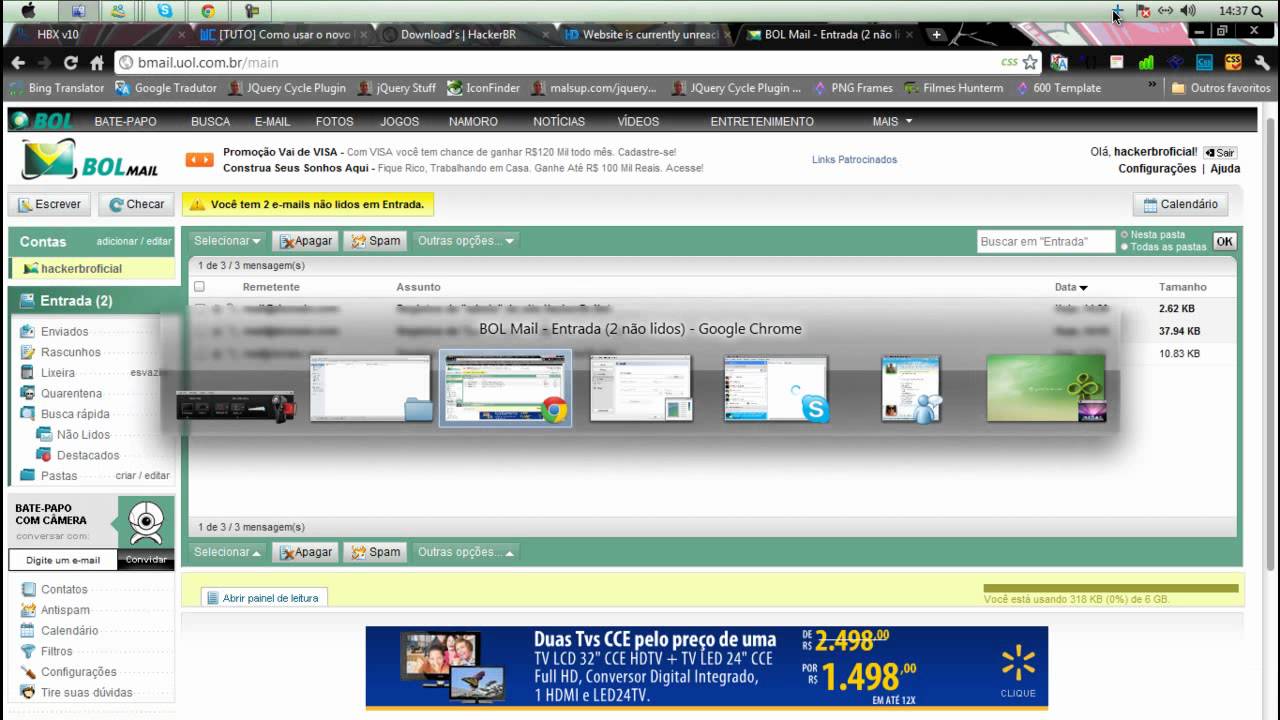
Task: Click the Pastas folder icon
Action: (27, 476)
